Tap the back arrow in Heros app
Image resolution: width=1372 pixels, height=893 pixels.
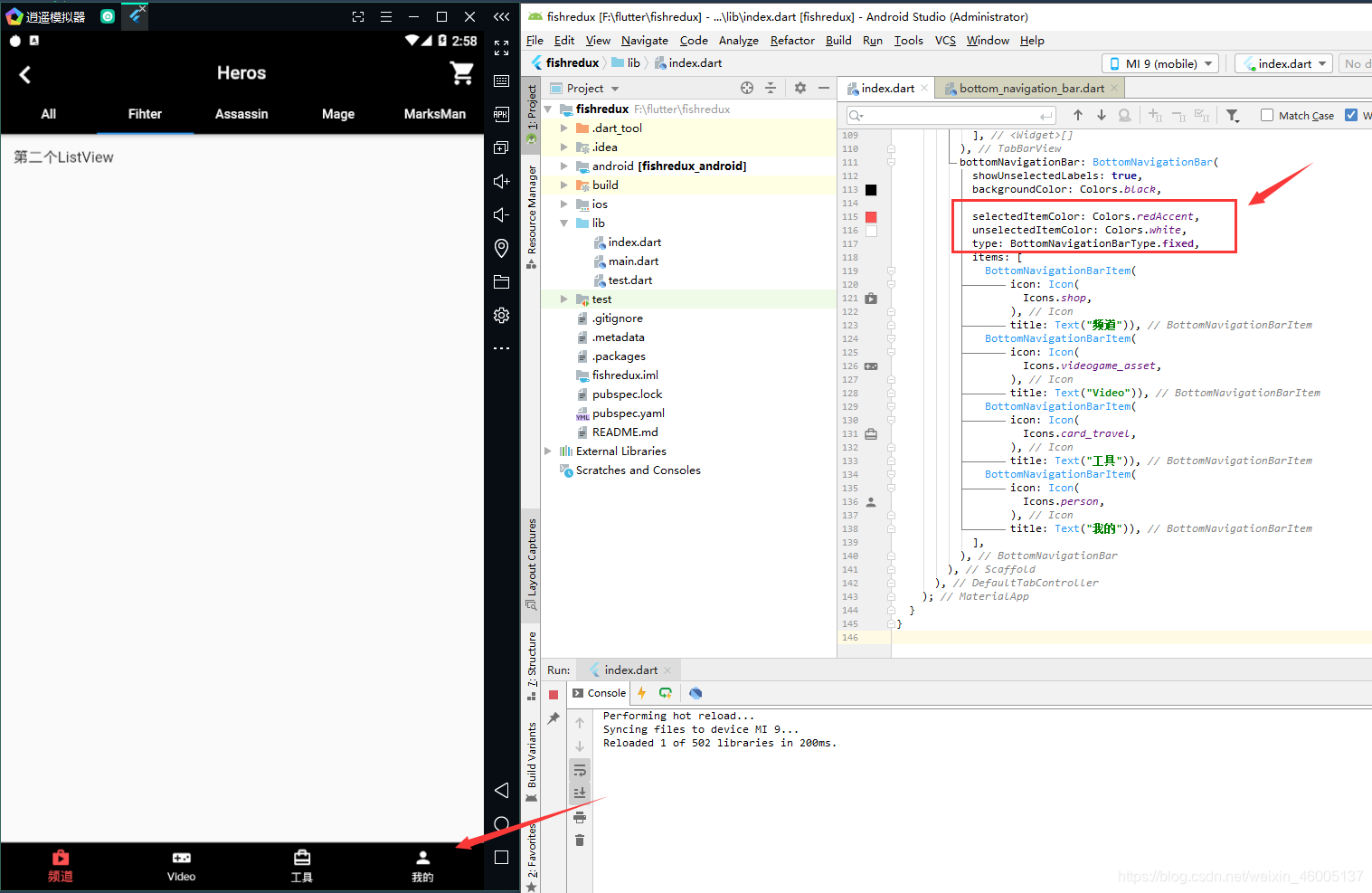pyautogui.click(x=25, y=75)
